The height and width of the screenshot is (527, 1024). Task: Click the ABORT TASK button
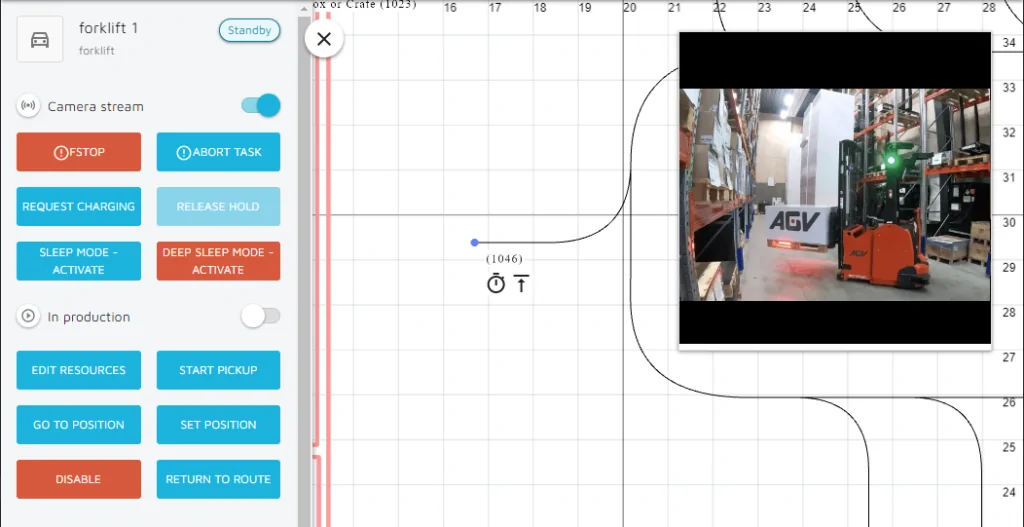(218, 152)
